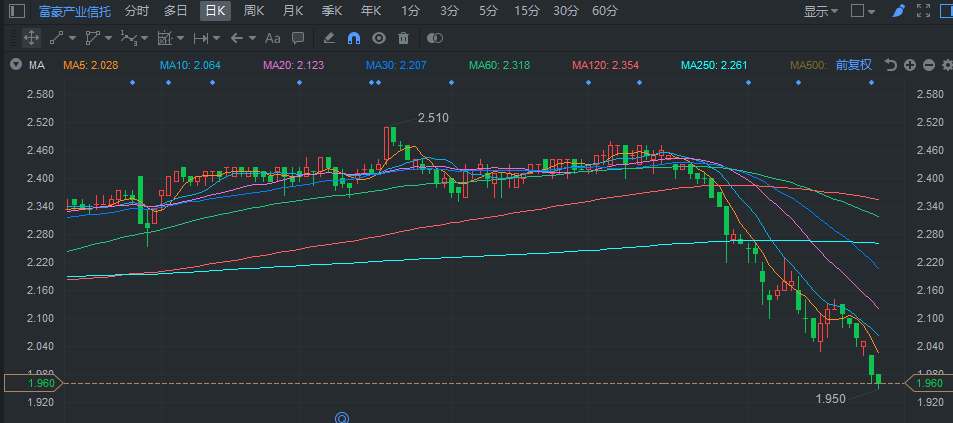Switch to the 周K weekly chart tab
The image size is (953, 423).
click(254, 11)
